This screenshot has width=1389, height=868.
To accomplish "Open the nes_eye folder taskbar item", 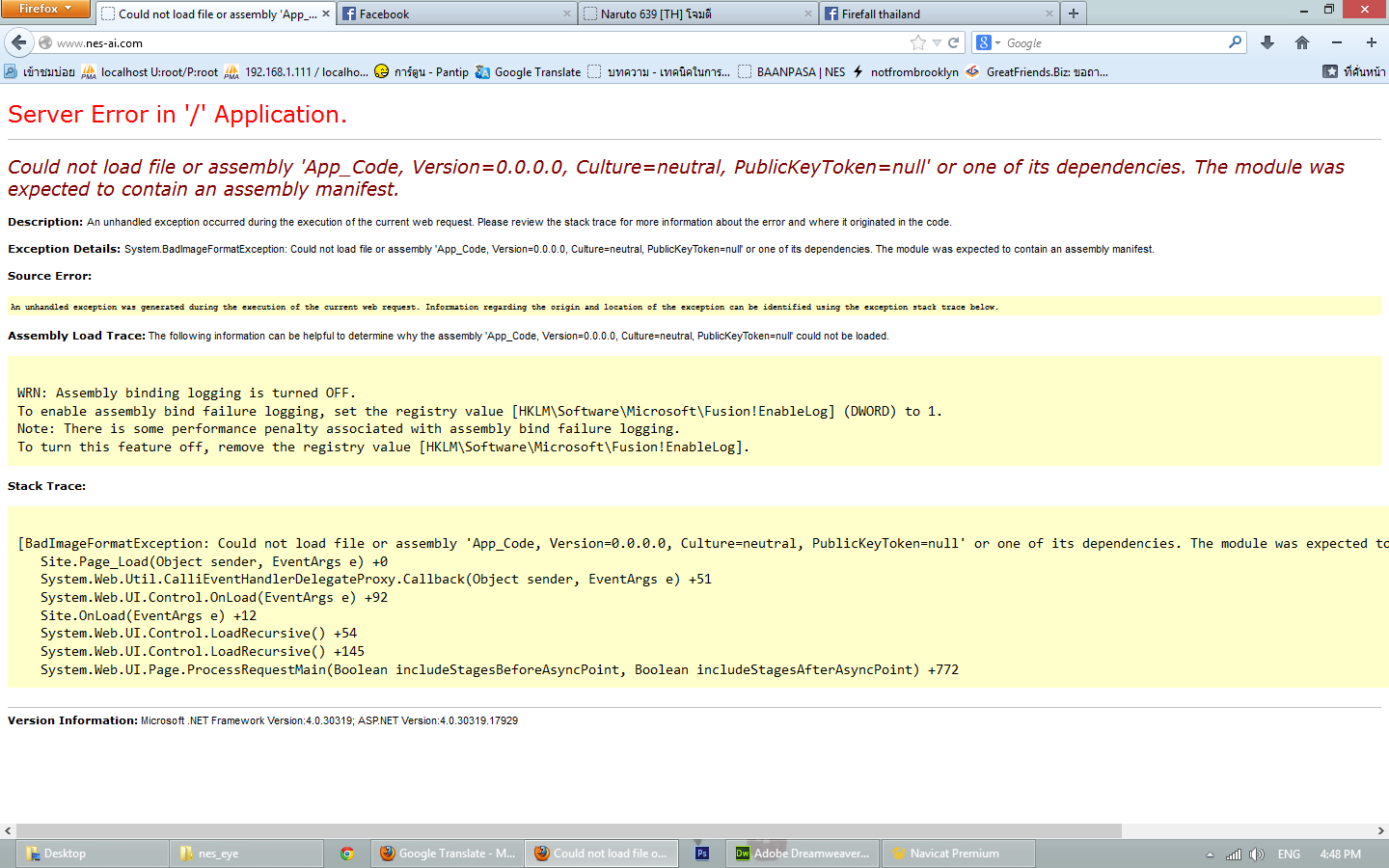I will point(246,854).
